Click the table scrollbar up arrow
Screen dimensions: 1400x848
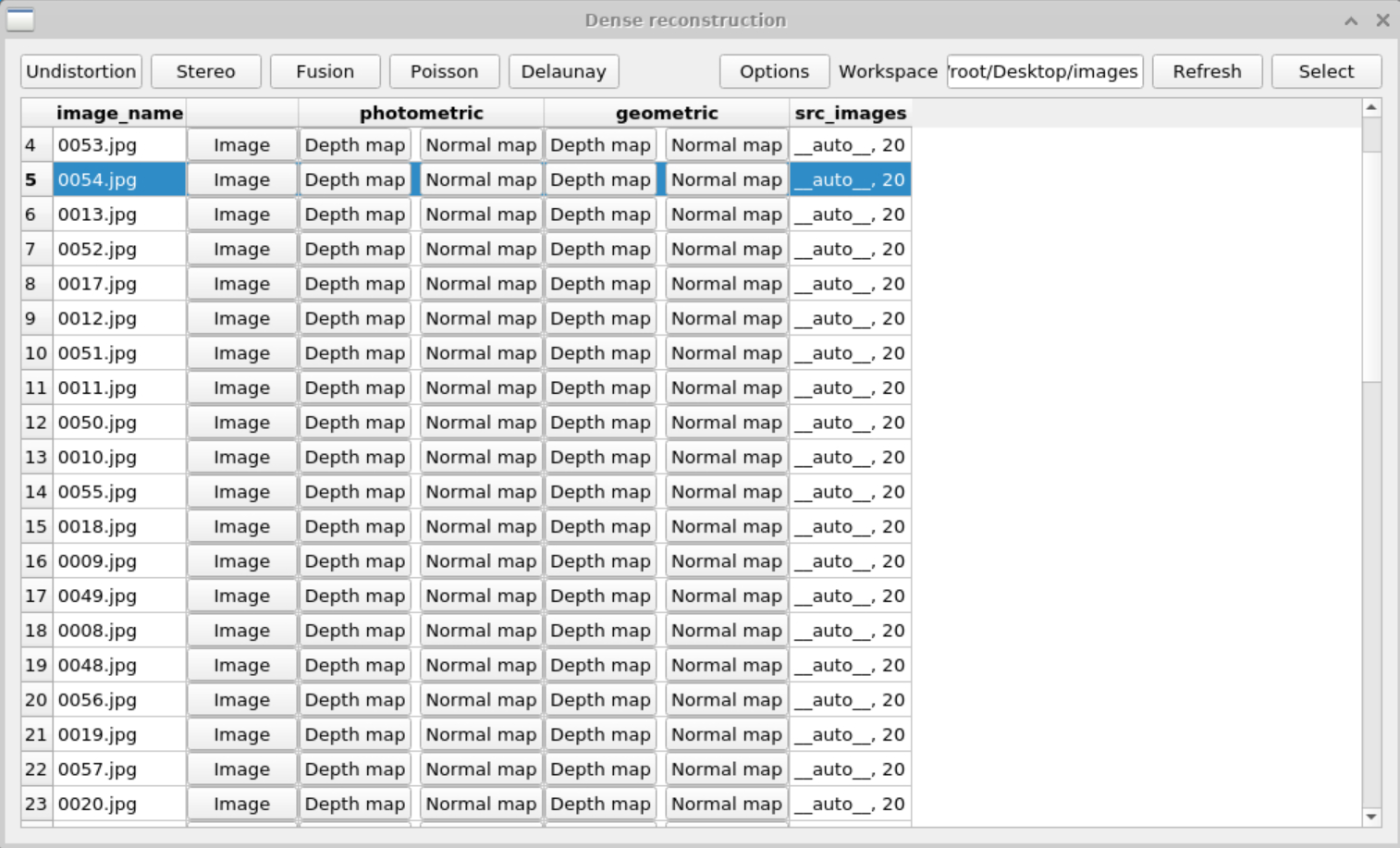pos(1371,108)
